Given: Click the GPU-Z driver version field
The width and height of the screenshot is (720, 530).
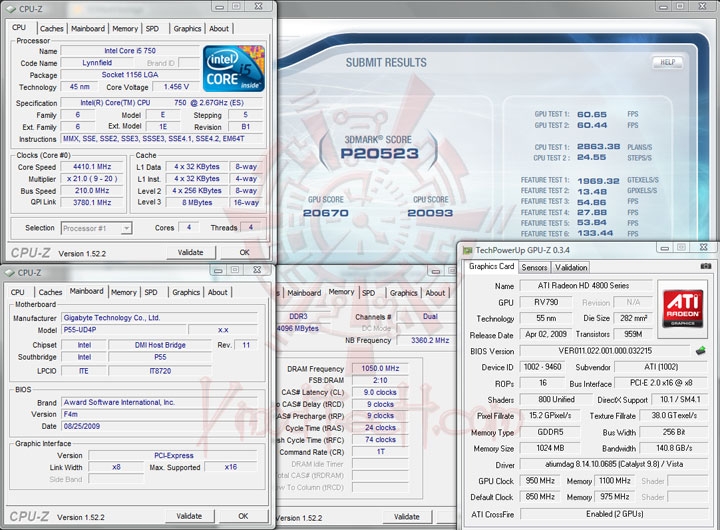Looking at the screenshot, I should (614, 464).
